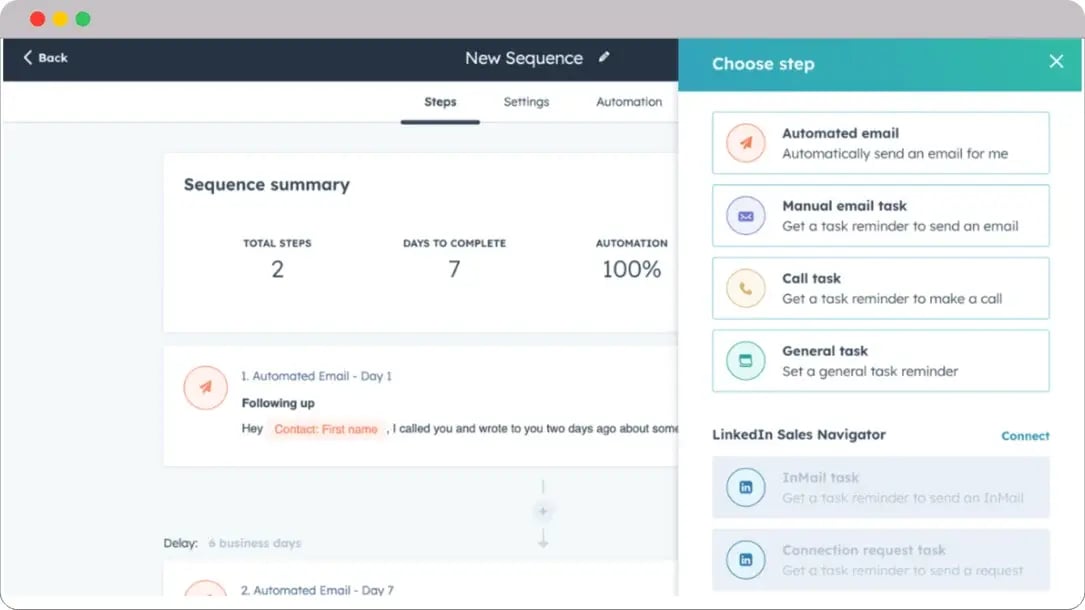Screen dimensions: 1085x610
Task: Click the InMail task LinkedIn icon
Action: [746, 487]
